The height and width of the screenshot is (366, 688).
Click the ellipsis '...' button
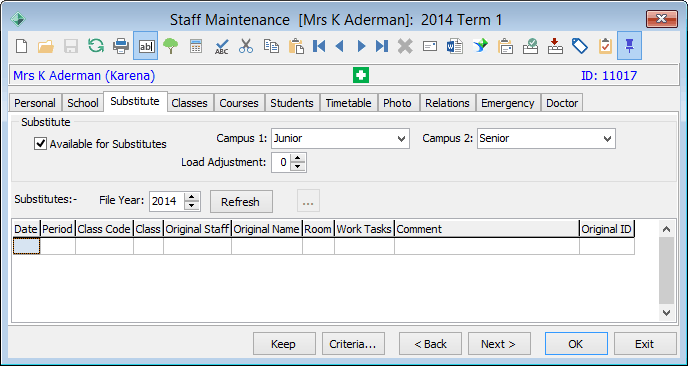tap(308, 202)
